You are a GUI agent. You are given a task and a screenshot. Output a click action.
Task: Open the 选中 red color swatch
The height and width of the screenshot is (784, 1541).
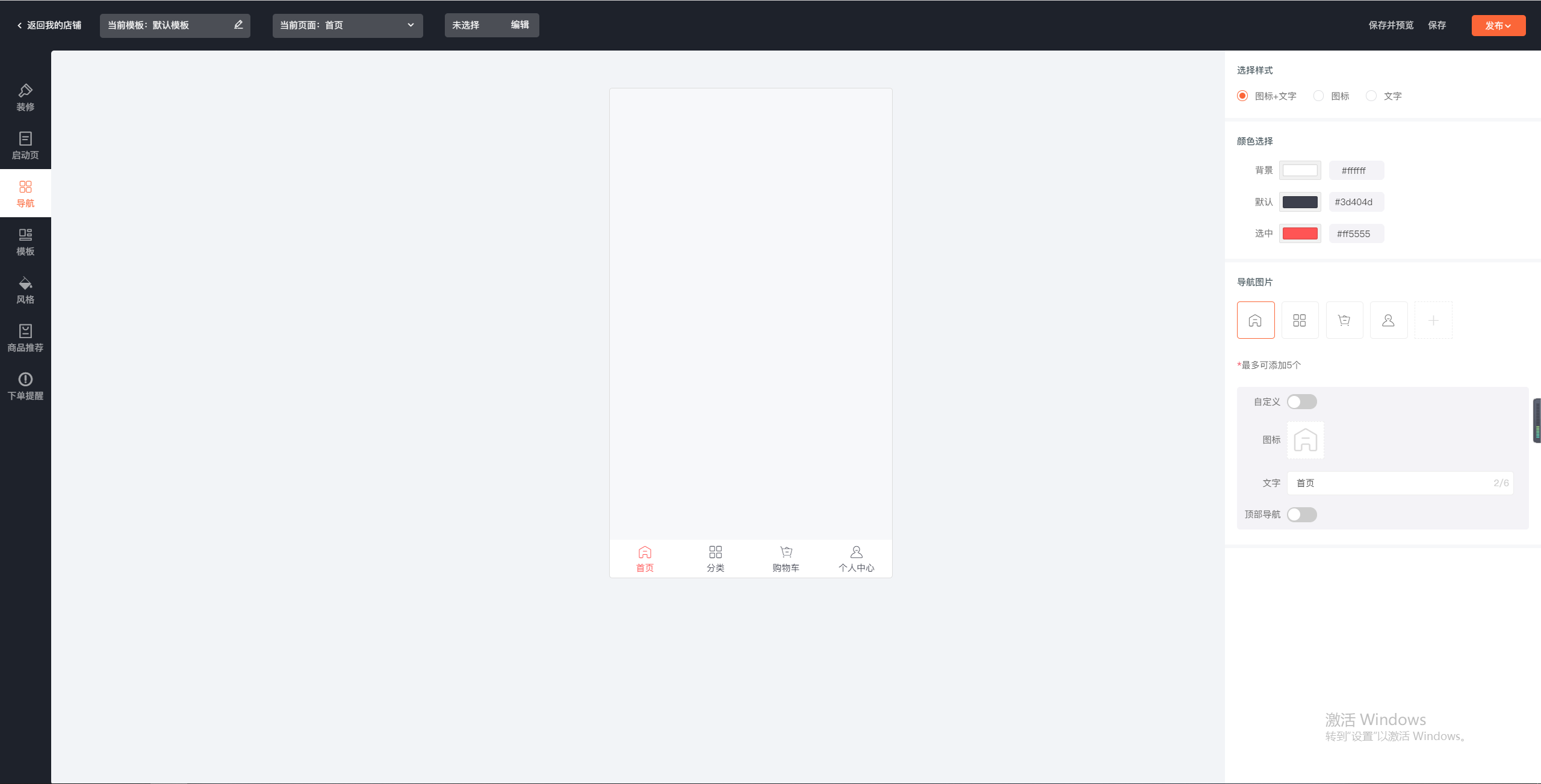[x=1300, y=233]
